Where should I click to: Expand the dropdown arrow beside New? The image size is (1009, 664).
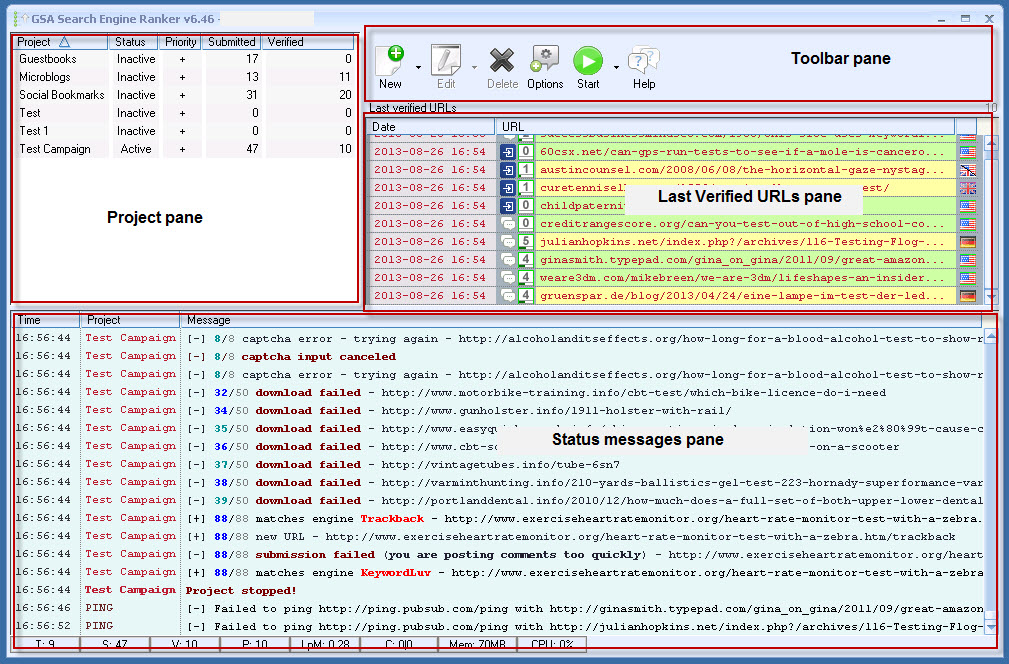418,68
